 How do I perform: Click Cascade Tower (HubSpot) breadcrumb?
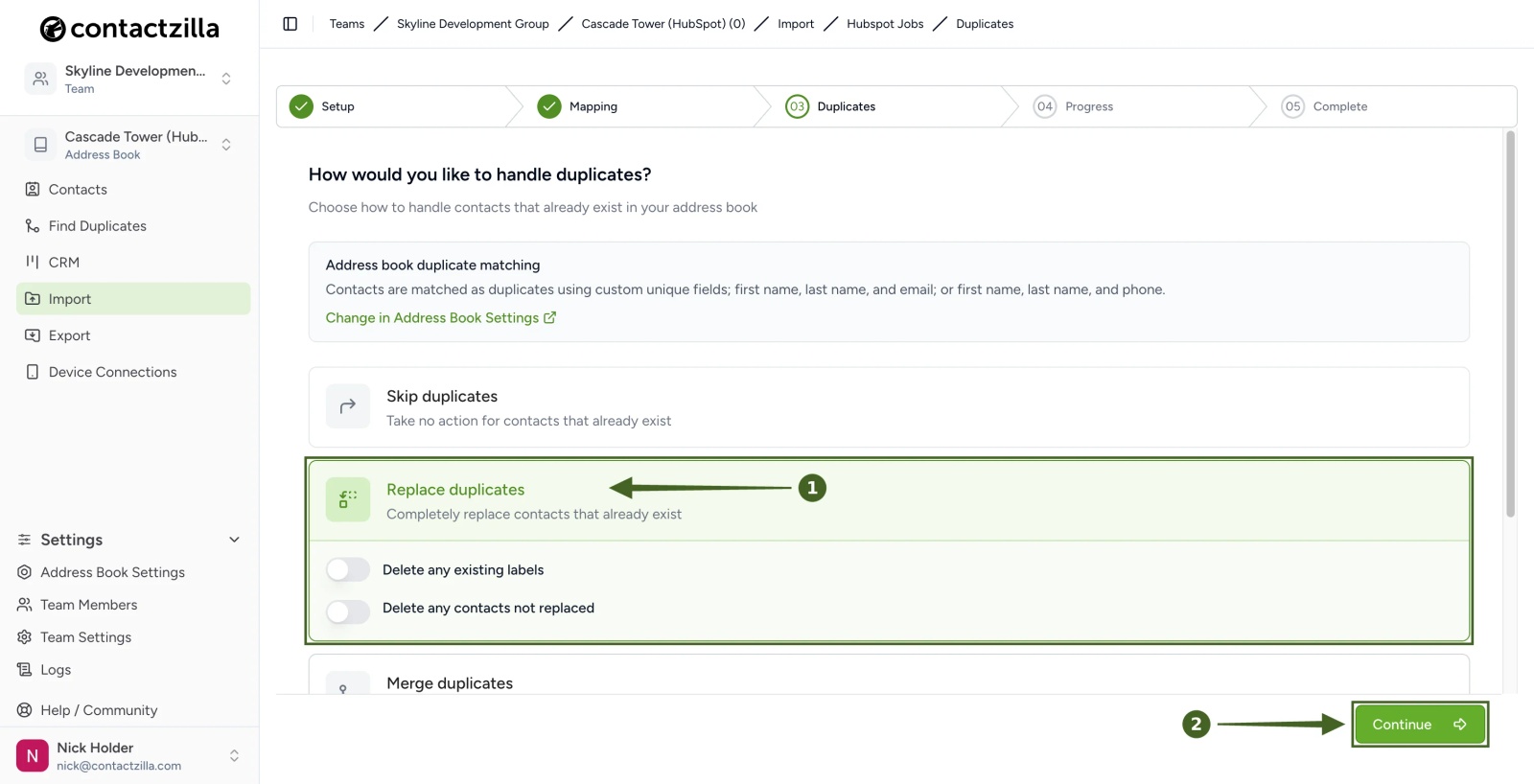(x=663, y=24)
